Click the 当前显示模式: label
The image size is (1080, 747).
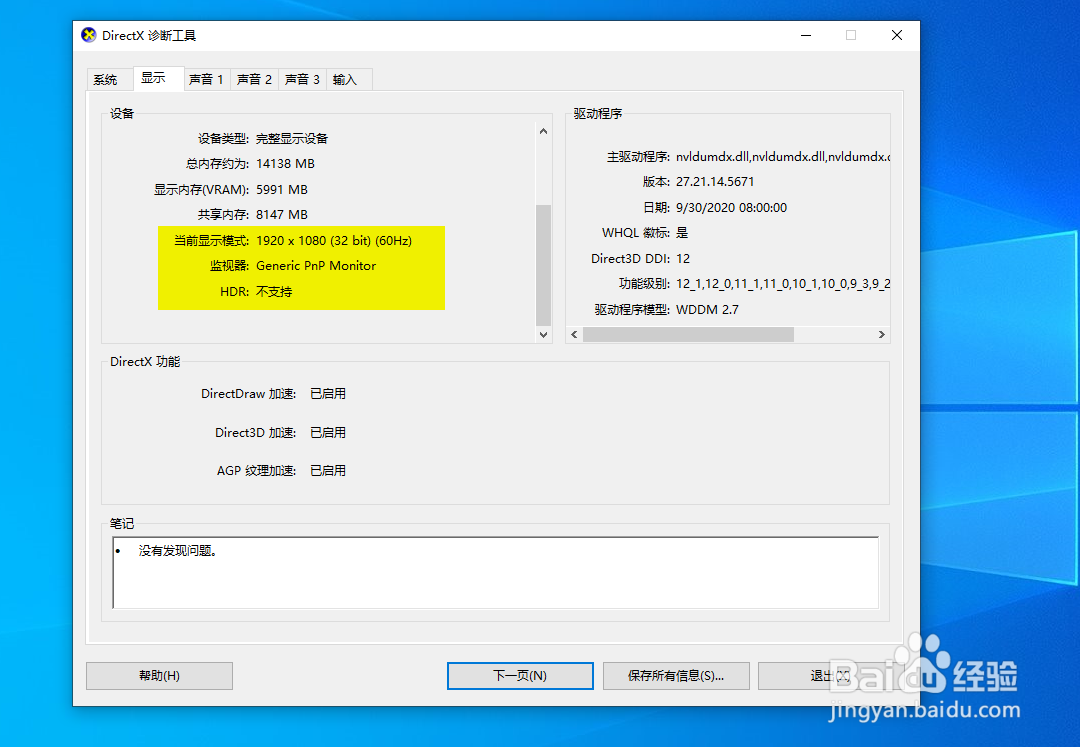[211, 241]
